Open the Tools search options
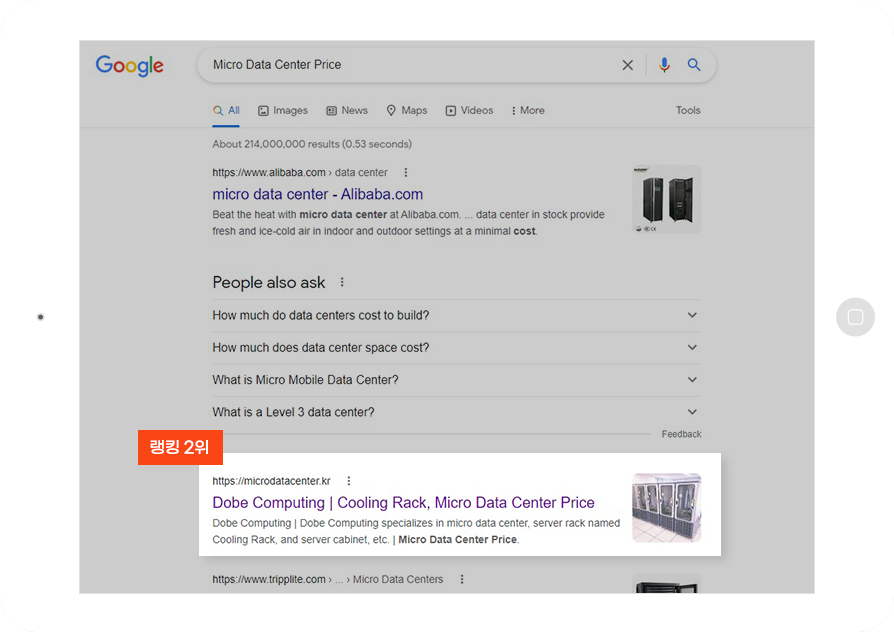894x632 pixels. 688,111
